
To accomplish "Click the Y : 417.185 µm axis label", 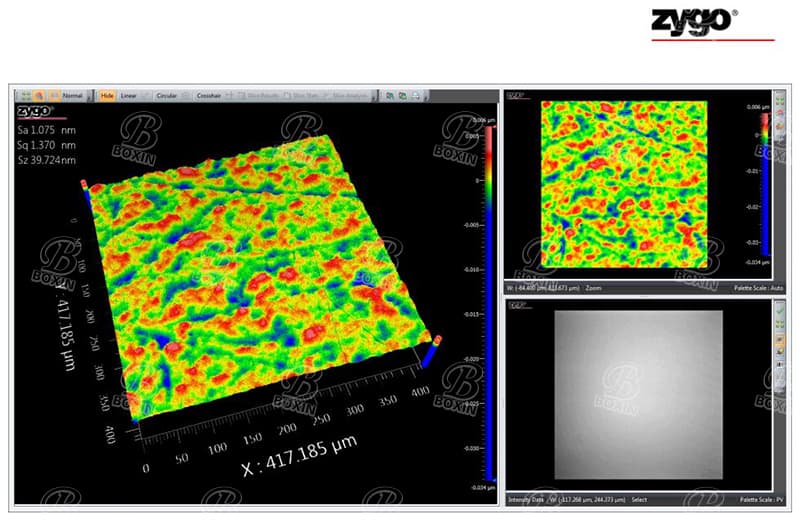I will point(64,326).
